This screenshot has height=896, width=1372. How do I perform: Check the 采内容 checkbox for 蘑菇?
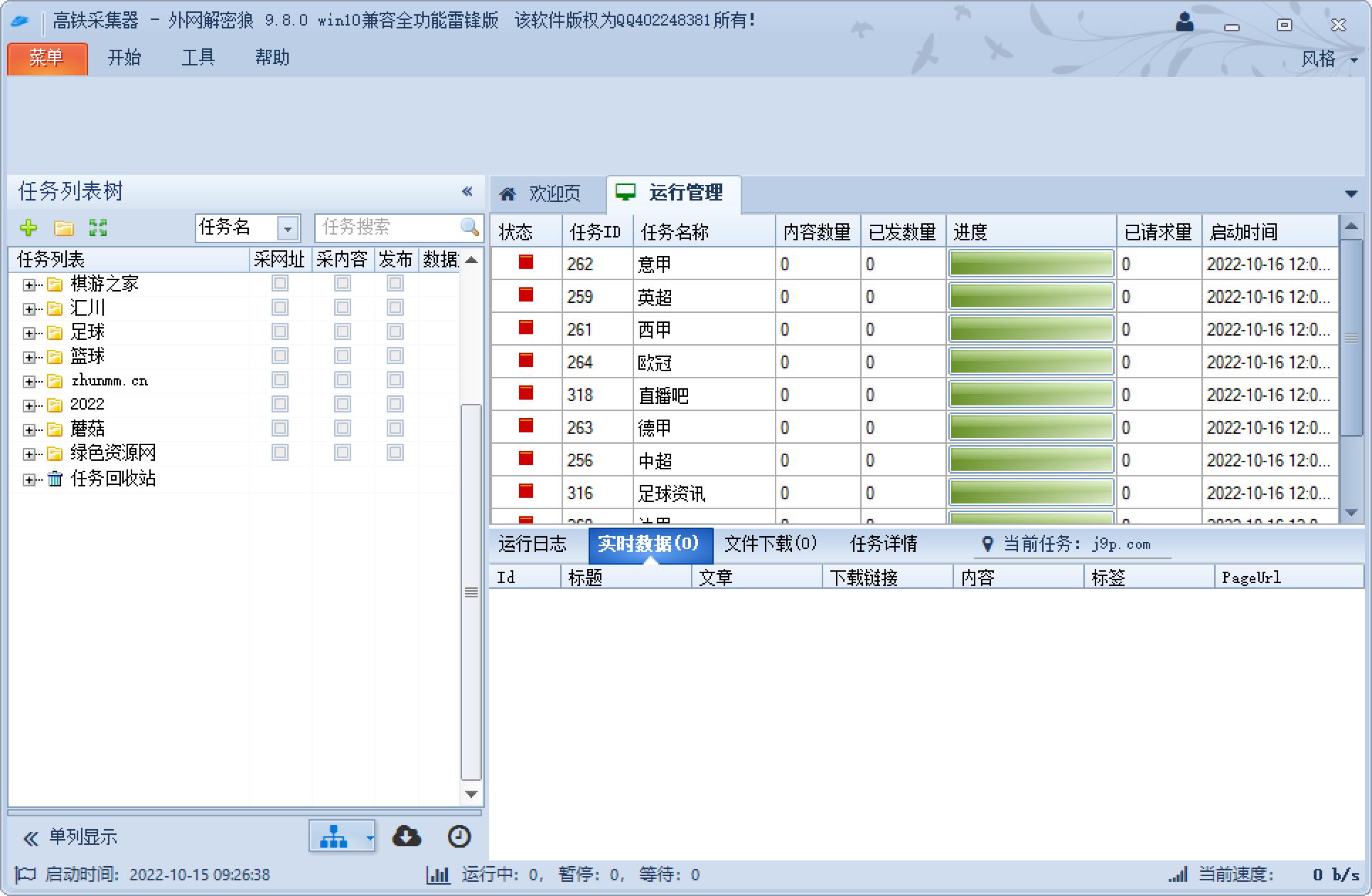343,427
